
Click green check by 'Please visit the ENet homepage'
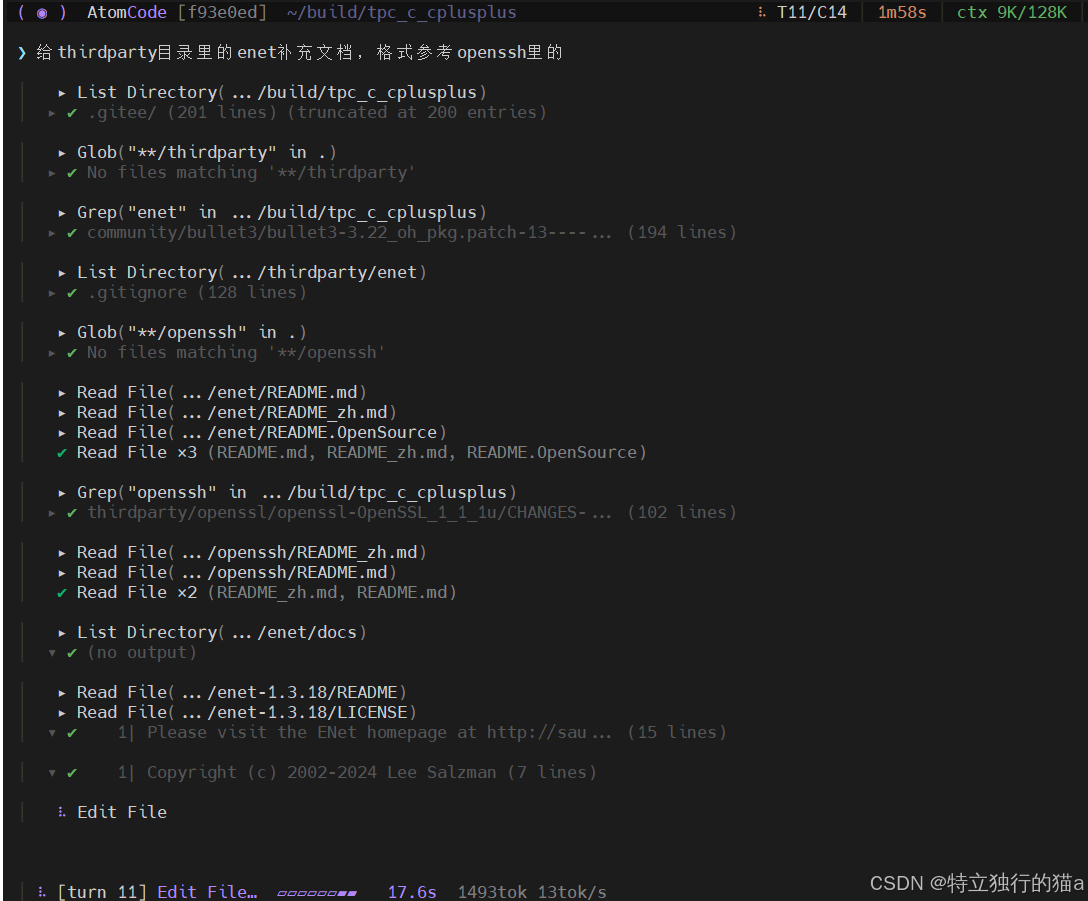71,733
